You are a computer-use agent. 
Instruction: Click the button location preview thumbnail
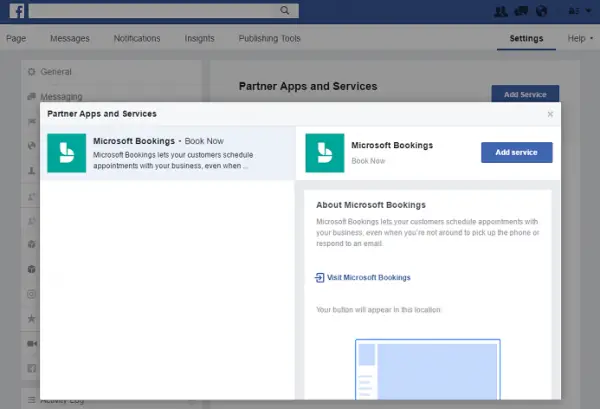tap(428, 369)
